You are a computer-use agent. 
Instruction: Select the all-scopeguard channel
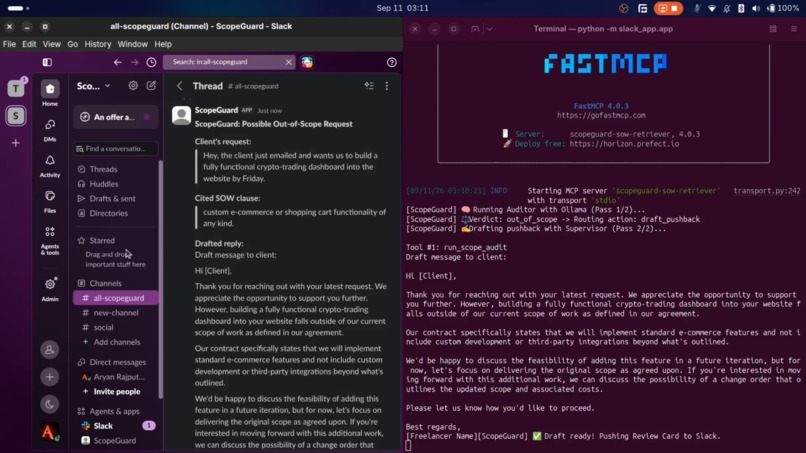pyautogui.click(x=115, y=298)
